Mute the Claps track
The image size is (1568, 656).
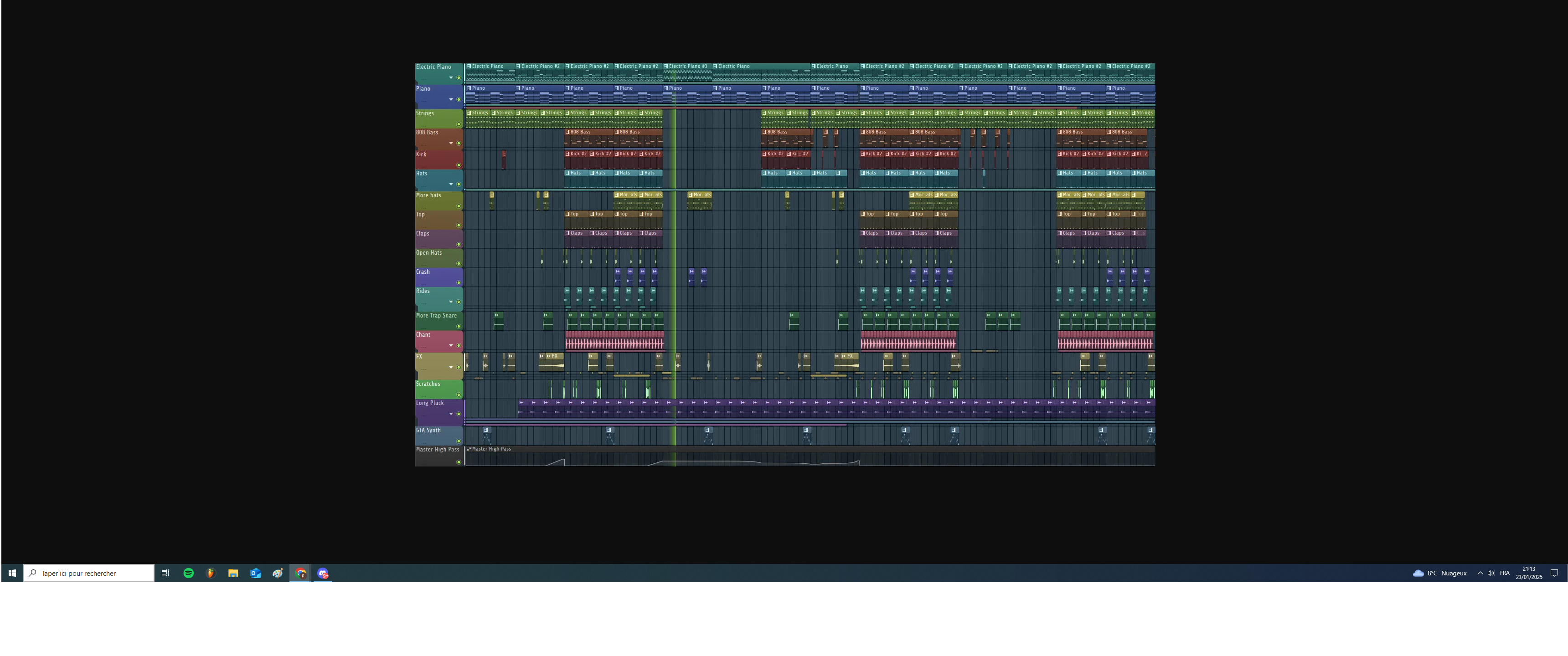459,245
